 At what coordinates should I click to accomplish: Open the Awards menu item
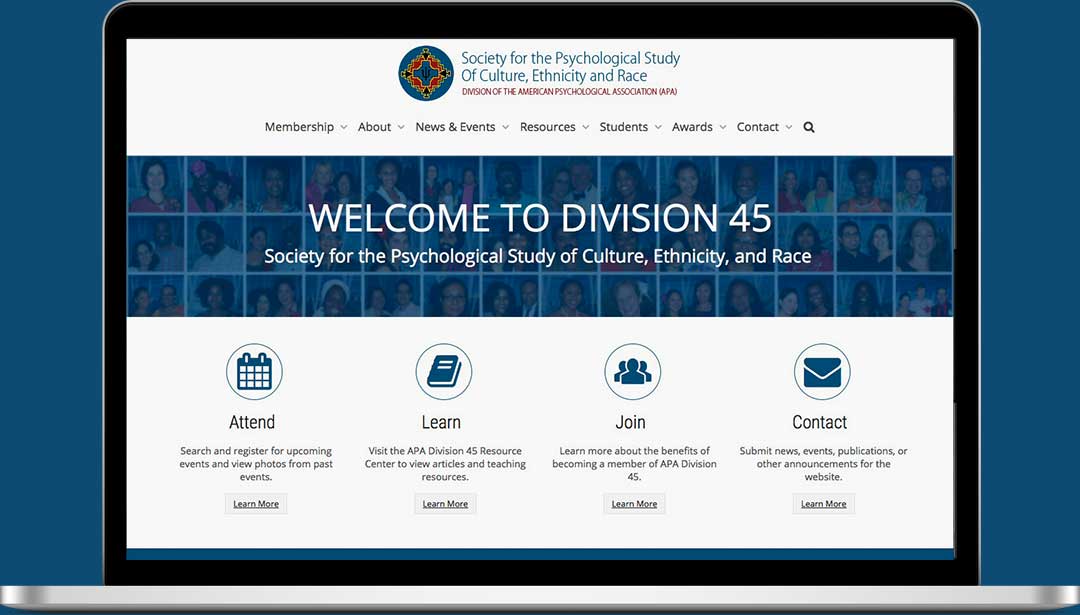pyautogui.click(x=692, y=127)
